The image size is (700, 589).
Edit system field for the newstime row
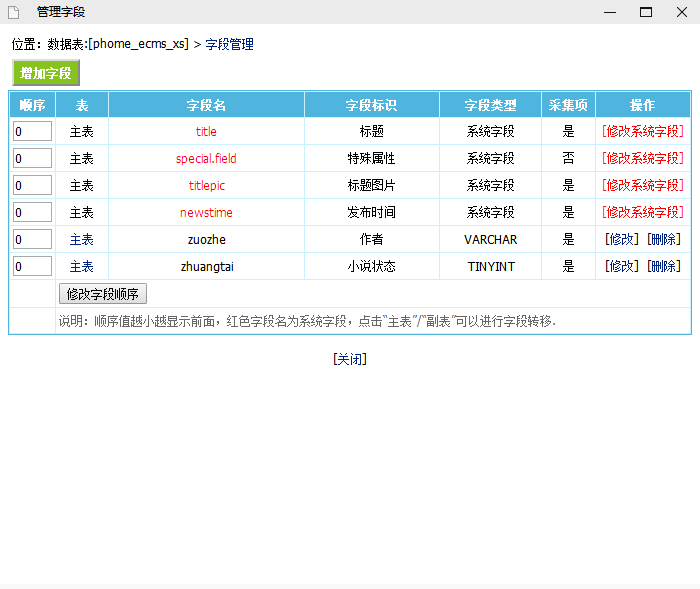[x=643, y=212]
